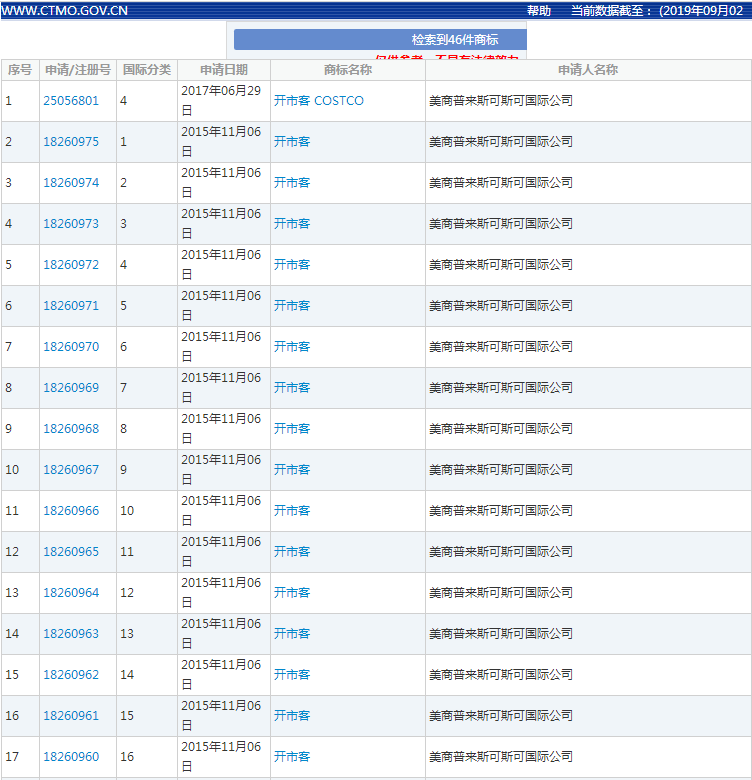Image resolution: width=752 pixels, height=780 pixels.
Task: Select the 当前数据截至 date text
Action: point(657,10)
